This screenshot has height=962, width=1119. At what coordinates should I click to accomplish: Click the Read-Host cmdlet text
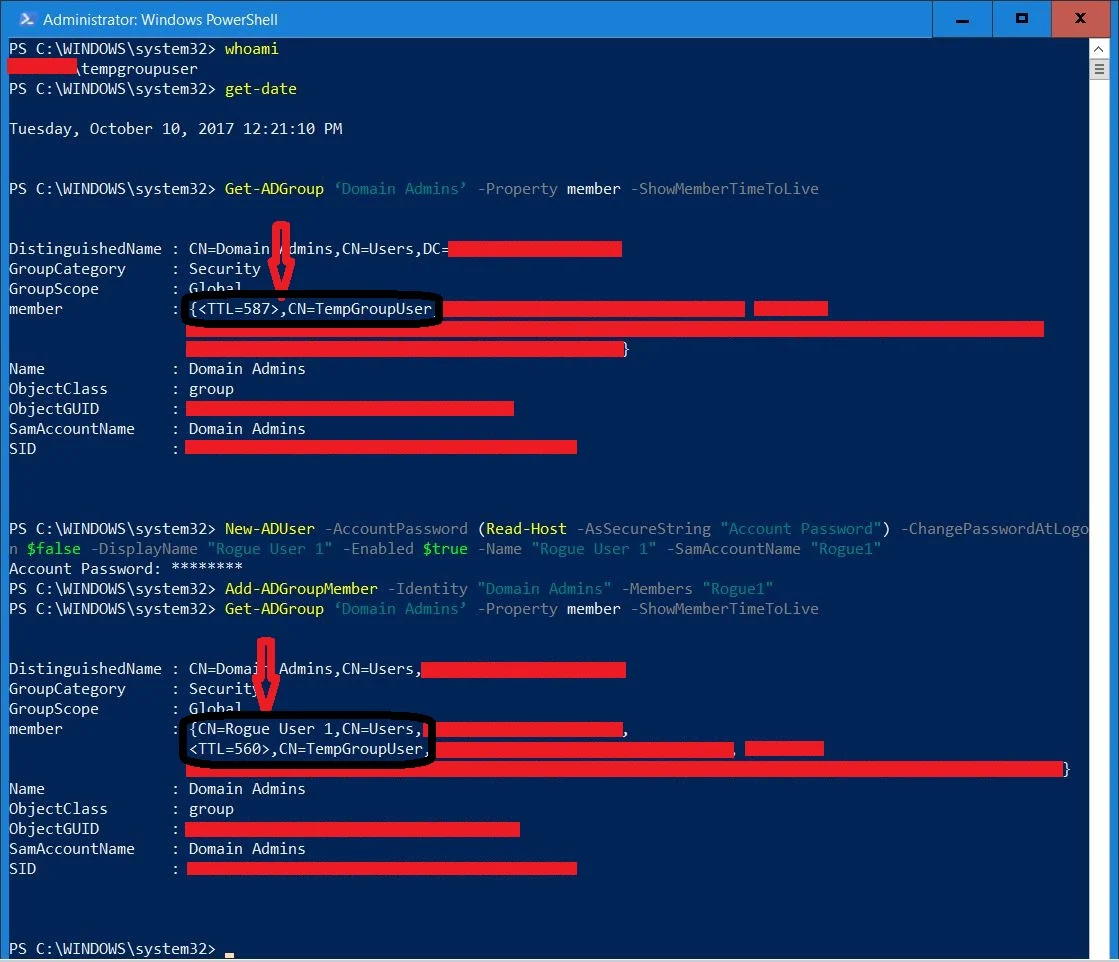(525, 528)
